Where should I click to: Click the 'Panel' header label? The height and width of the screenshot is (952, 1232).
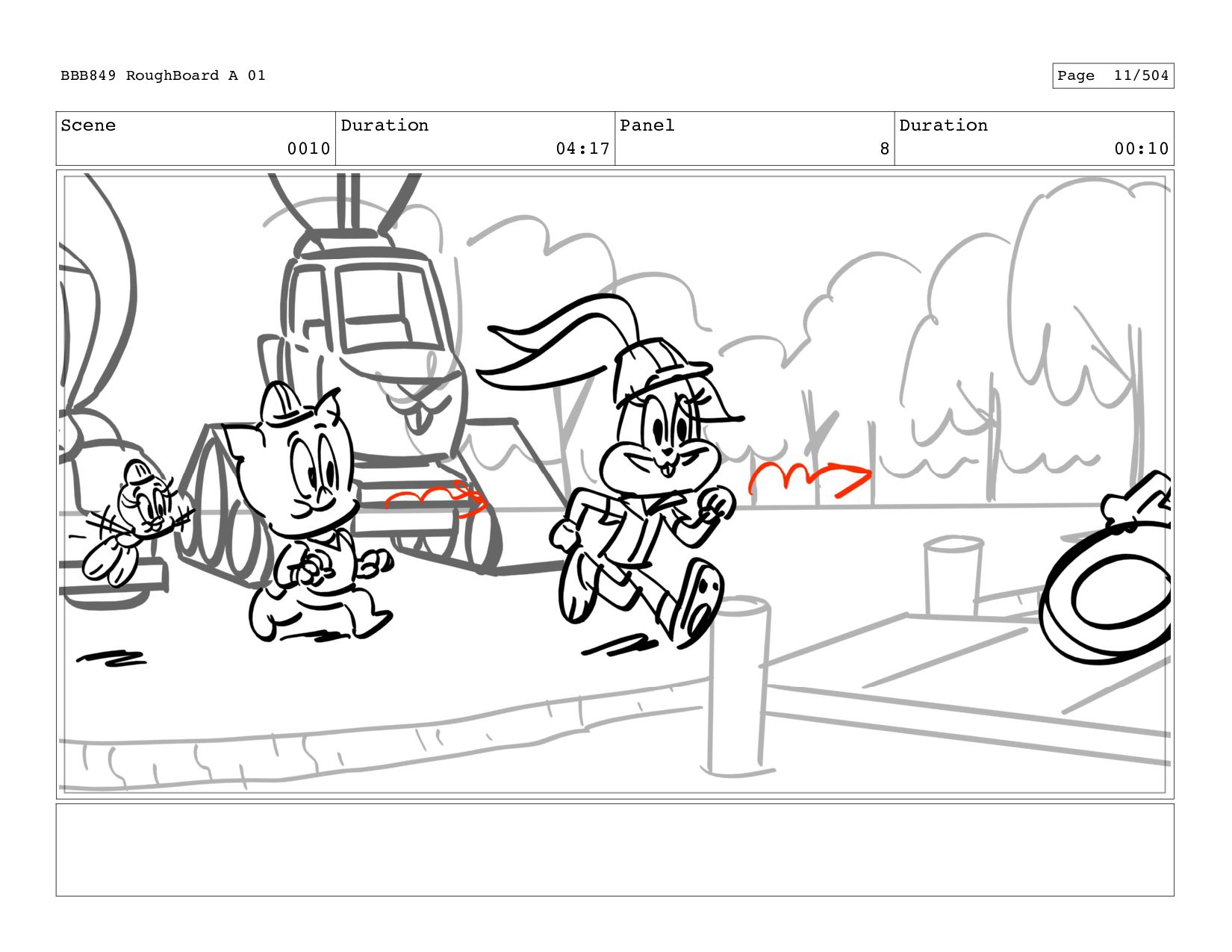[x=647, y=125]
